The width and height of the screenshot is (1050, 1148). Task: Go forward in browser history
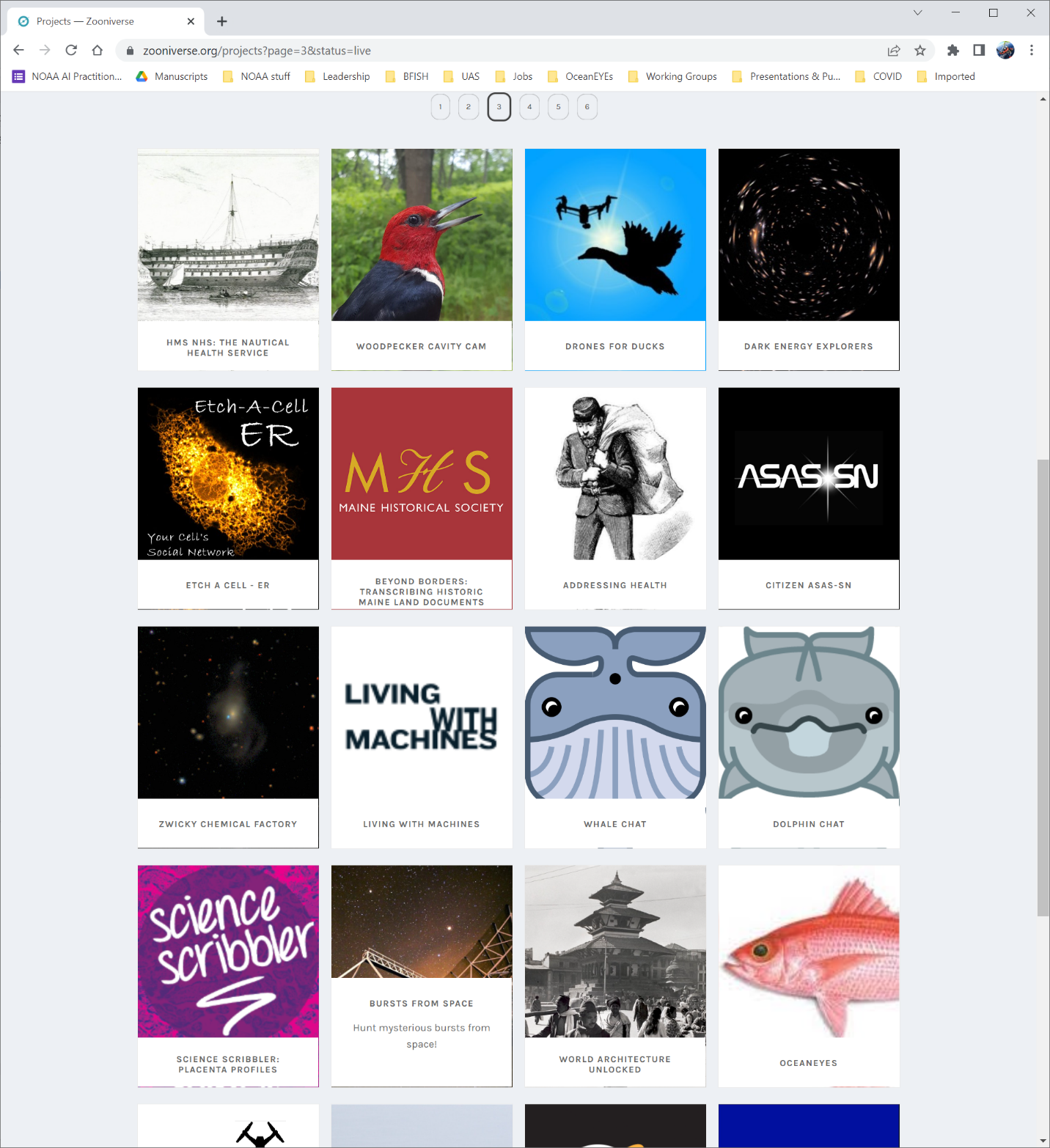(45, 51)
